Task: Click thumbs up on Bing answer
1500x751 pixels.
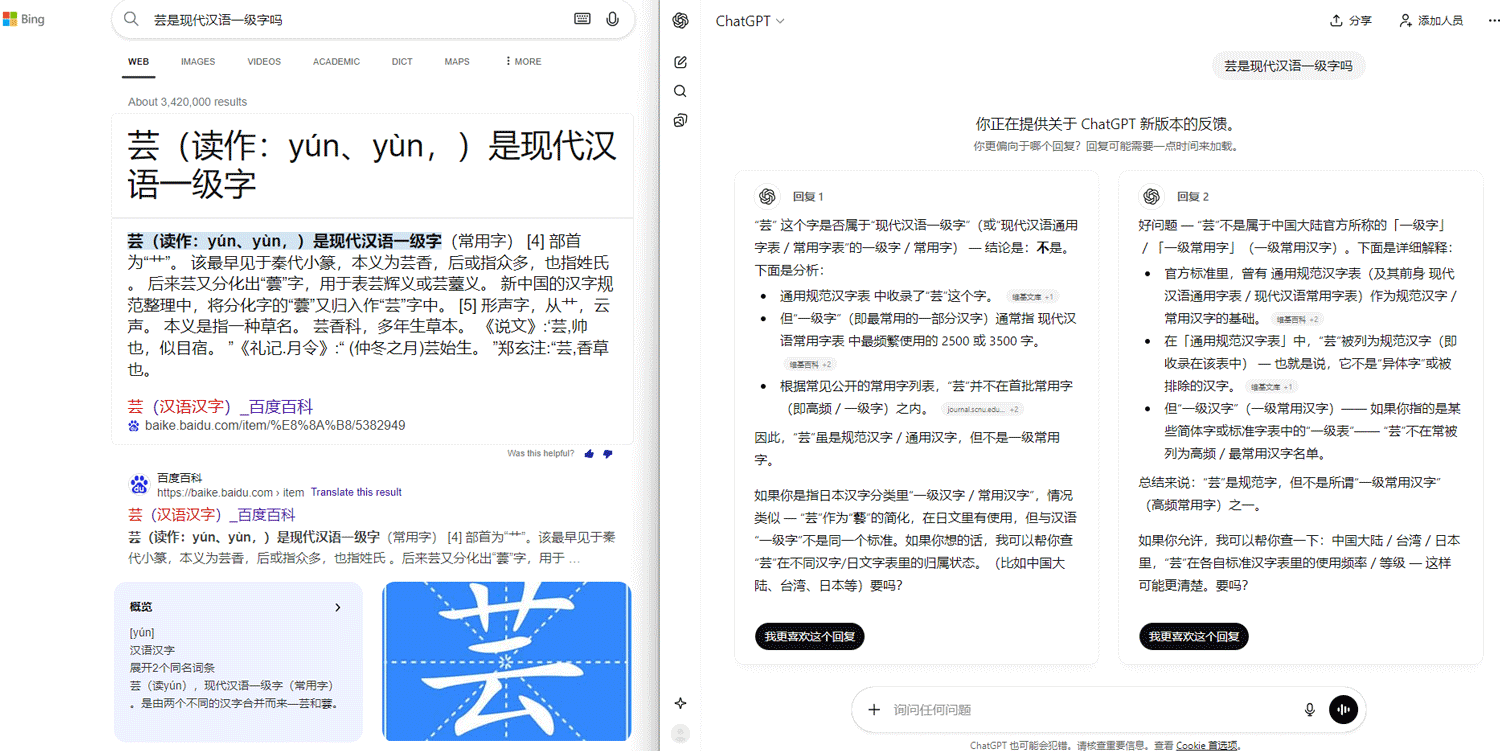Action: [x=589, y=454]
